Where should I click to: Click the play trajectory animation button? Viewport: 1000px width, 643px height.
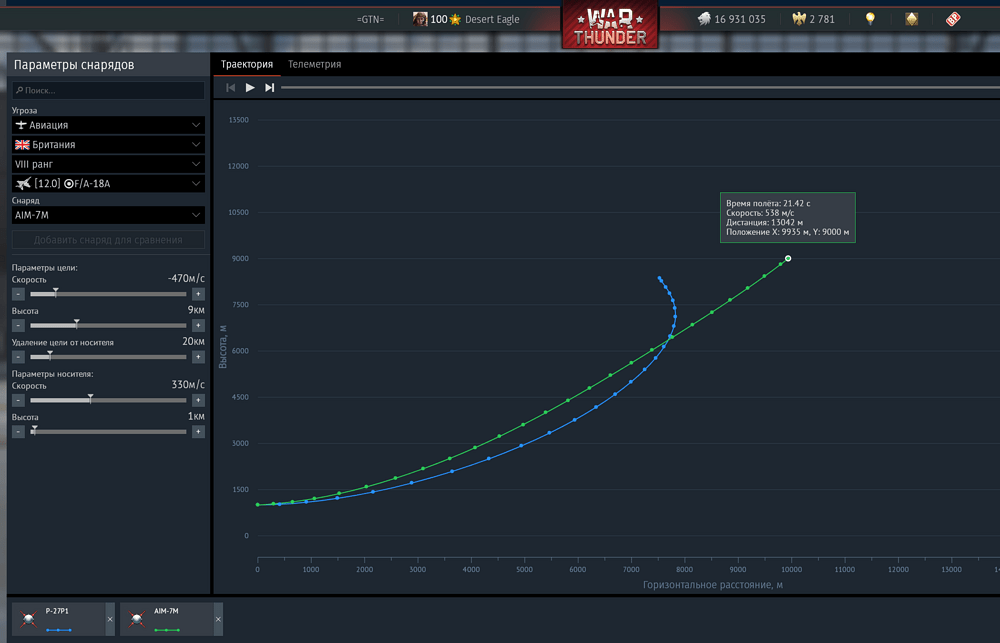(250, 87)
